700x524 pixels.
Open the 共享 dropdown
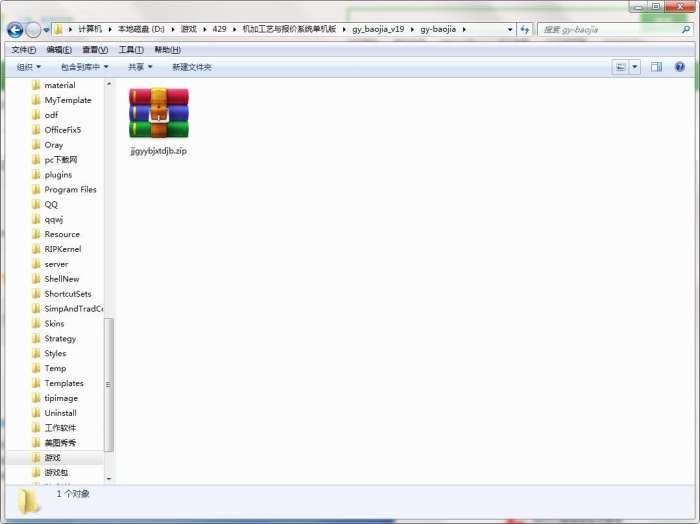click(x=140, y=67)
